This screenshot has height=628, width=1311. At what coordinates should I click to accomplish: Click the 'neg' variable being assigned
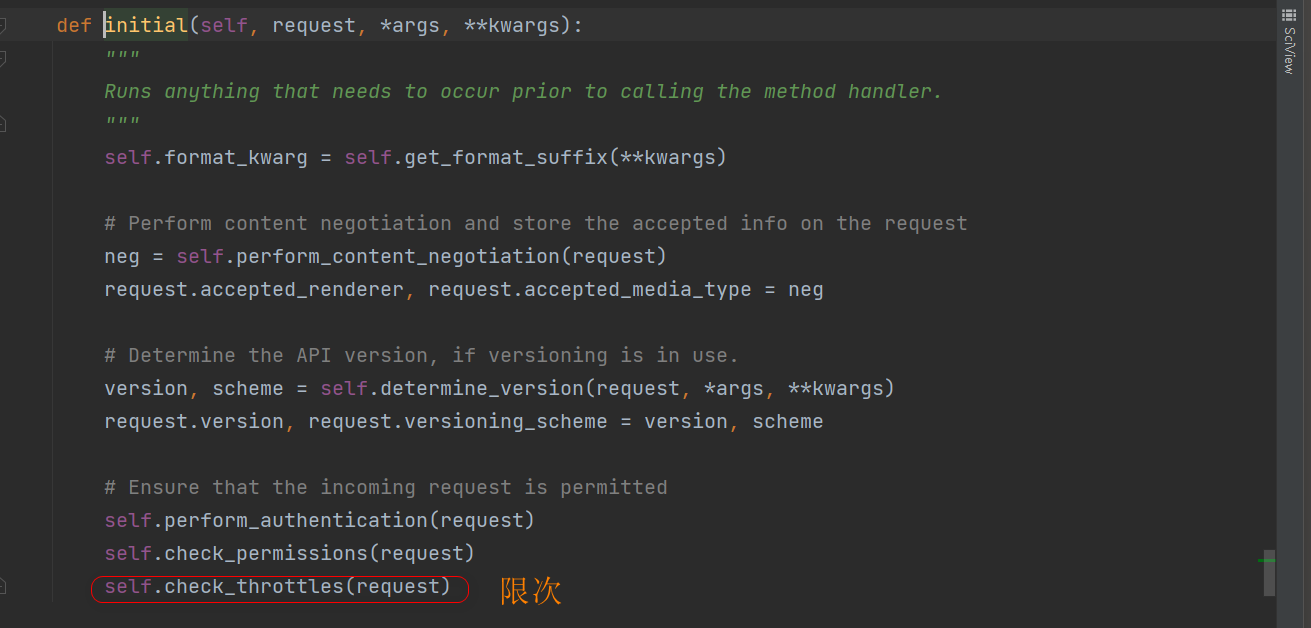coord(122,257)
